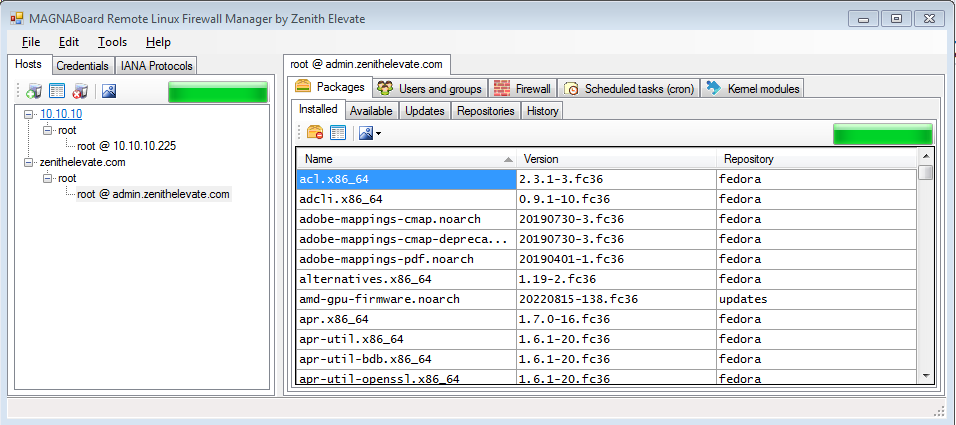Open the Help menu

159,42
